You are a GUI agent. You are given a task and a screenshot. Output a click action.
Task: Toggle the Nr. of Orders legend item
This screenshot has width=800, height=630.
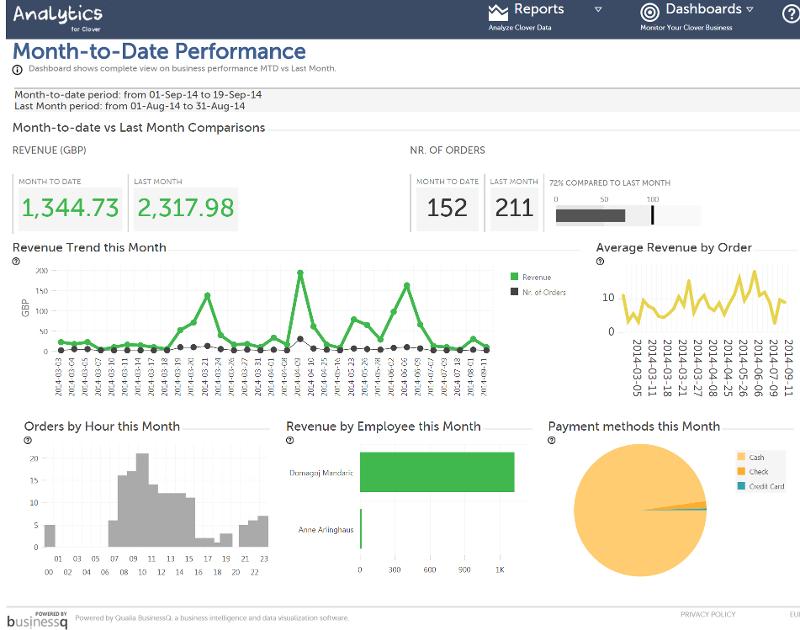coord(538,292)
